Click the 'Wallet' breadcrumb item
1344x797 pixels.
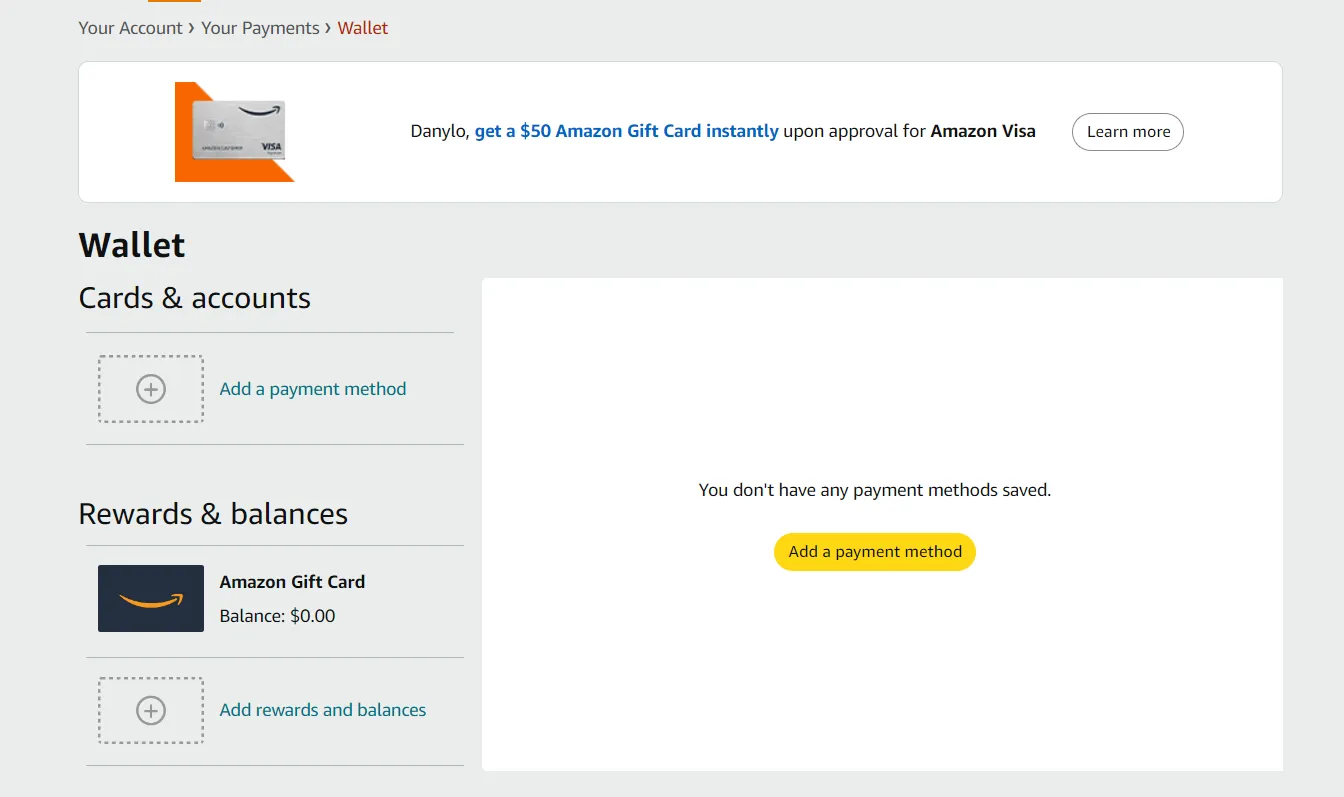363,28
